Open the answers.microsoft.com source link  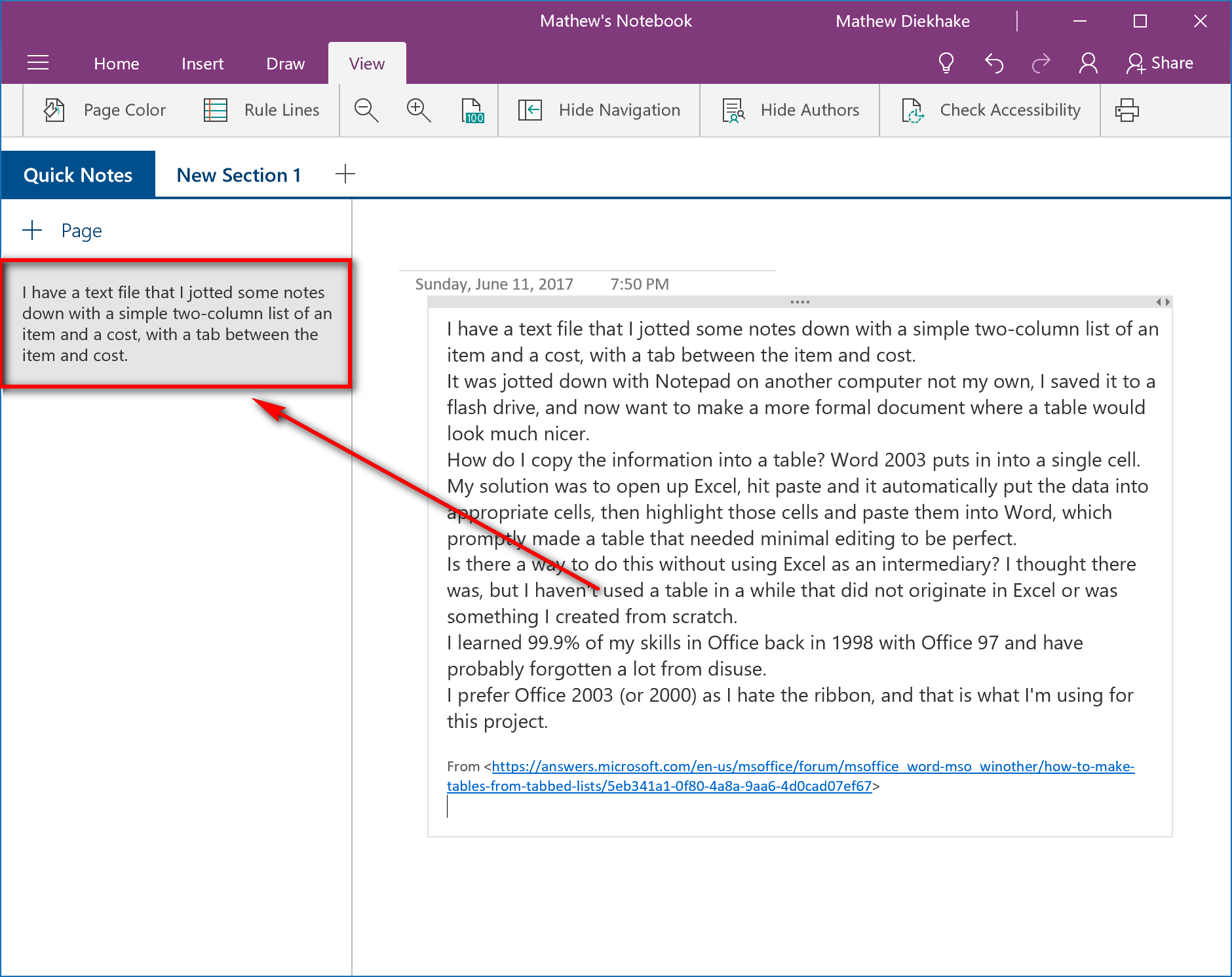click(791, 776)
